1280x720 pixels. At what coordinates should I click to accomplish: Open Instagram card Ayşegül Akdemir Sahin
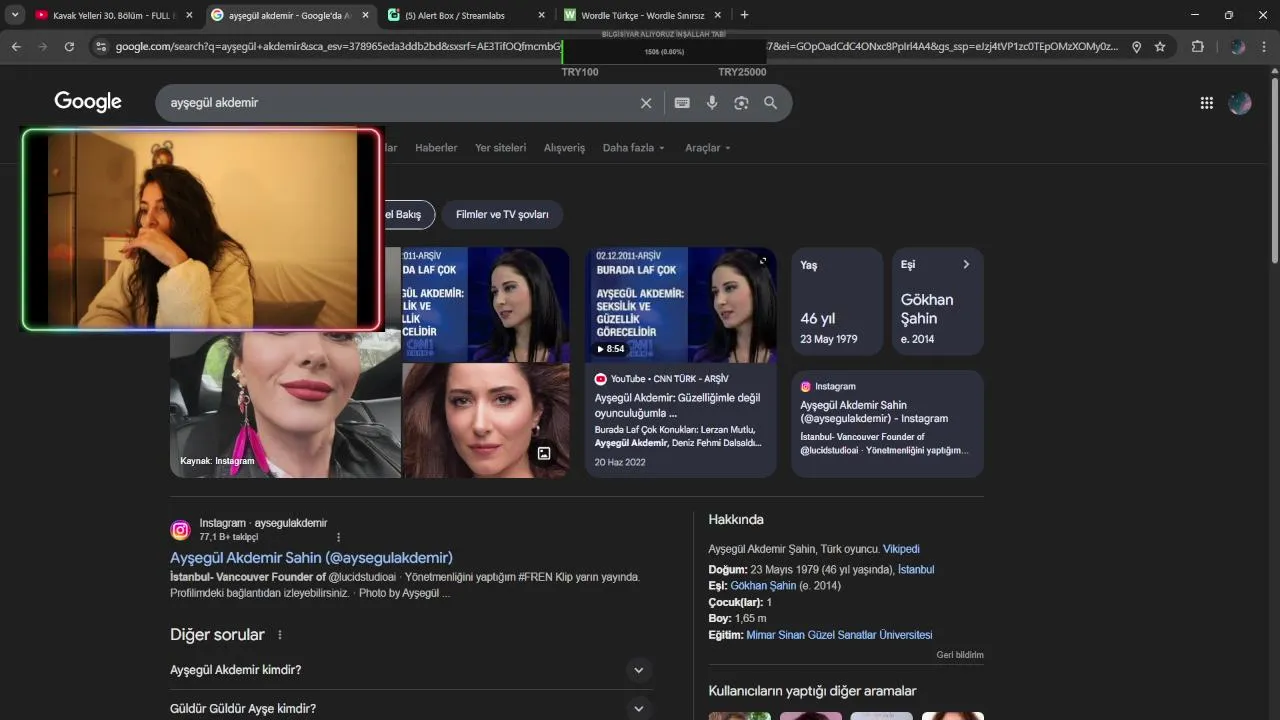coord(887,424)
